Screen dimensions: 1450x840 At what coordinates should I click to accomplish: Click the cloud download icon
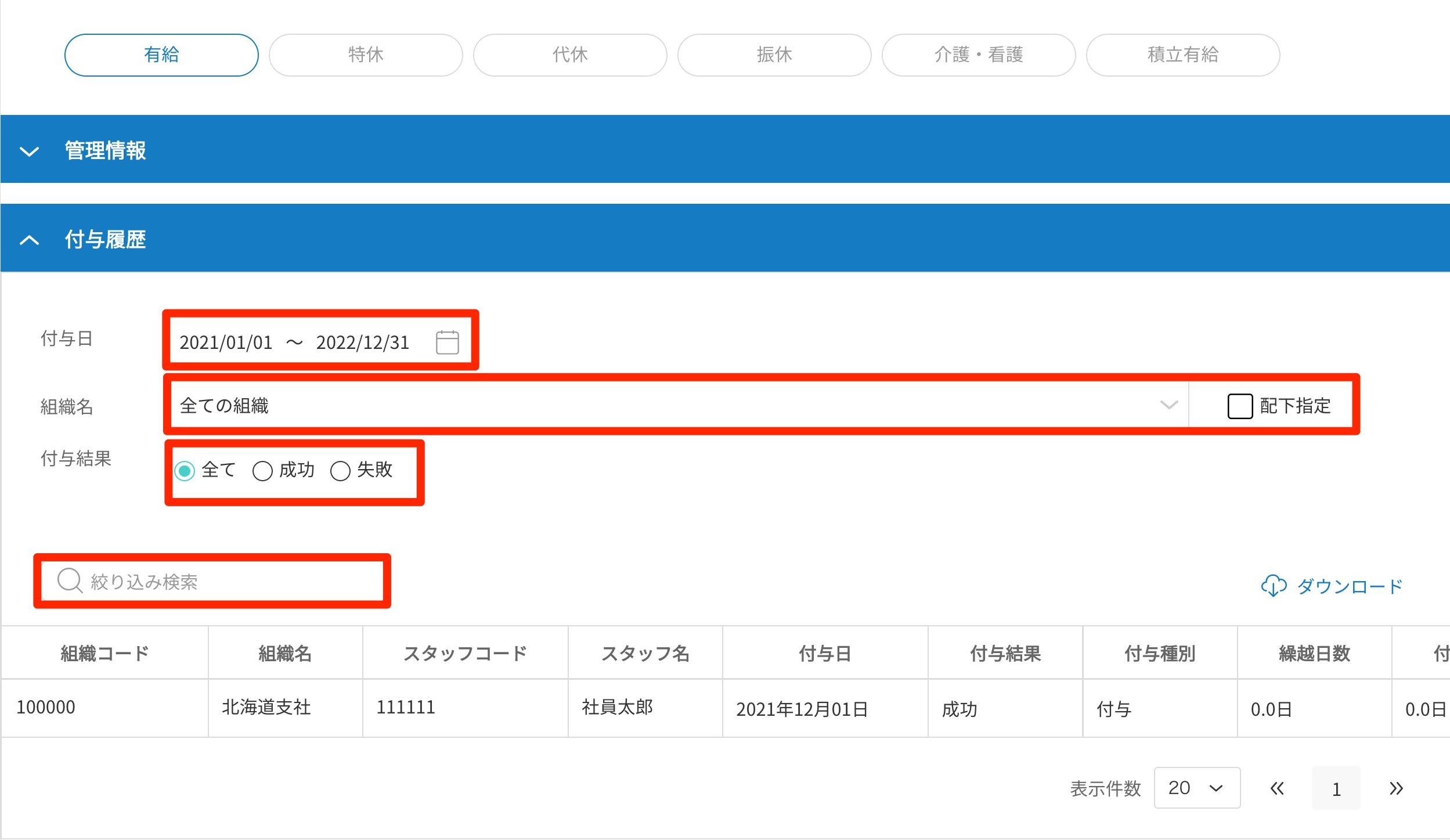[x=1274, y=586]
